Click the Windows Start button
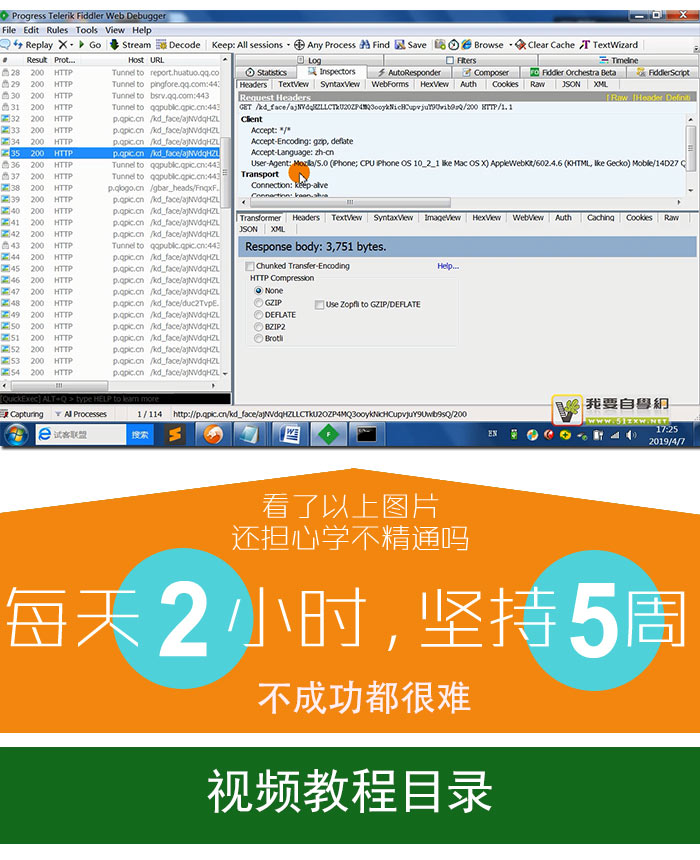 point(16,435)
